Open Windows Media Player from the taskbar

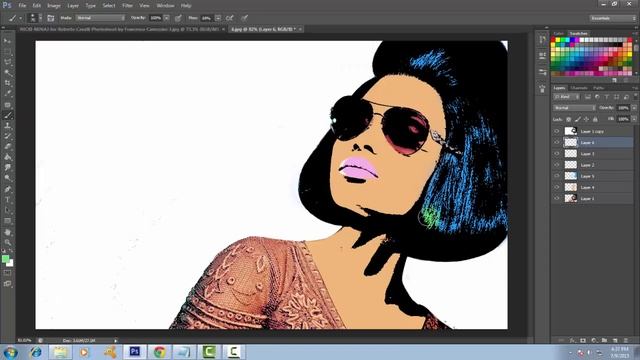[84, 352]
